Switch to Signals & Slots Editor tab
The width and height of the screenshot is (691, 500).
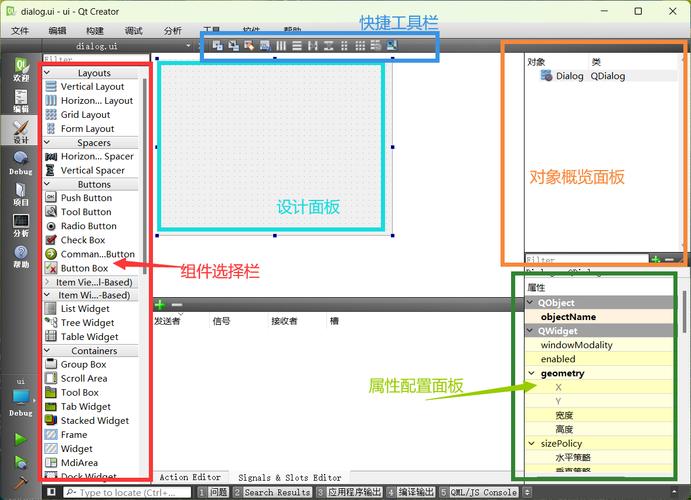pos(290,477)
